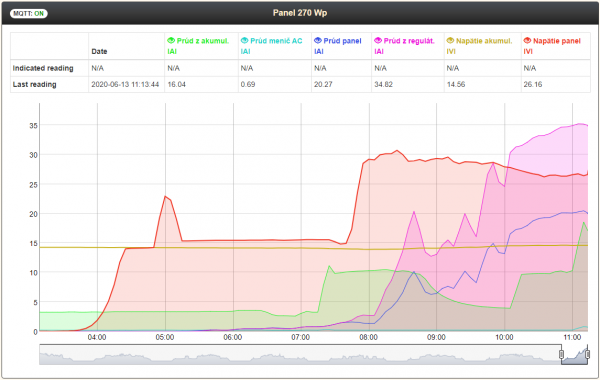Click the 08:00 time axis label

(x=368, y=338)
